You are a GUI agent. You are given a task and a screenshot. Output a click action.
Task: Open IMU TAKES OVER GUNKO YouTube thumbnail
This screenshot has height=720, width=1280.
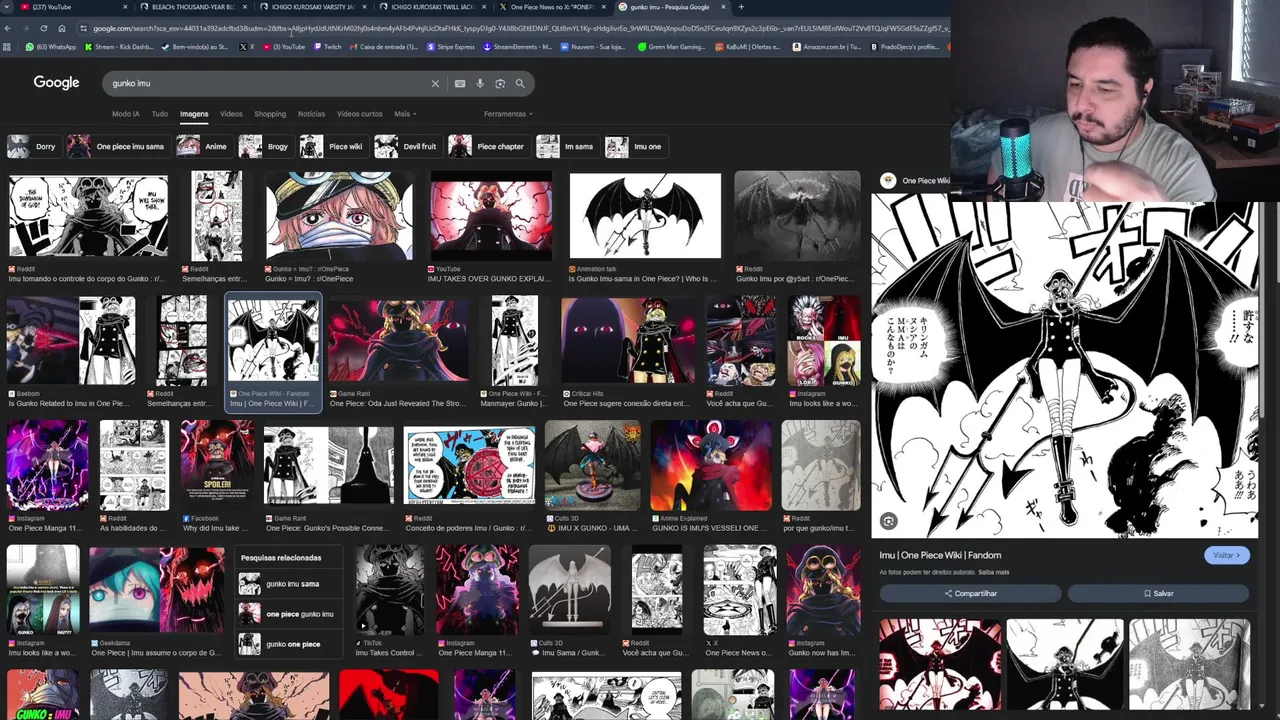click(490, 216)
